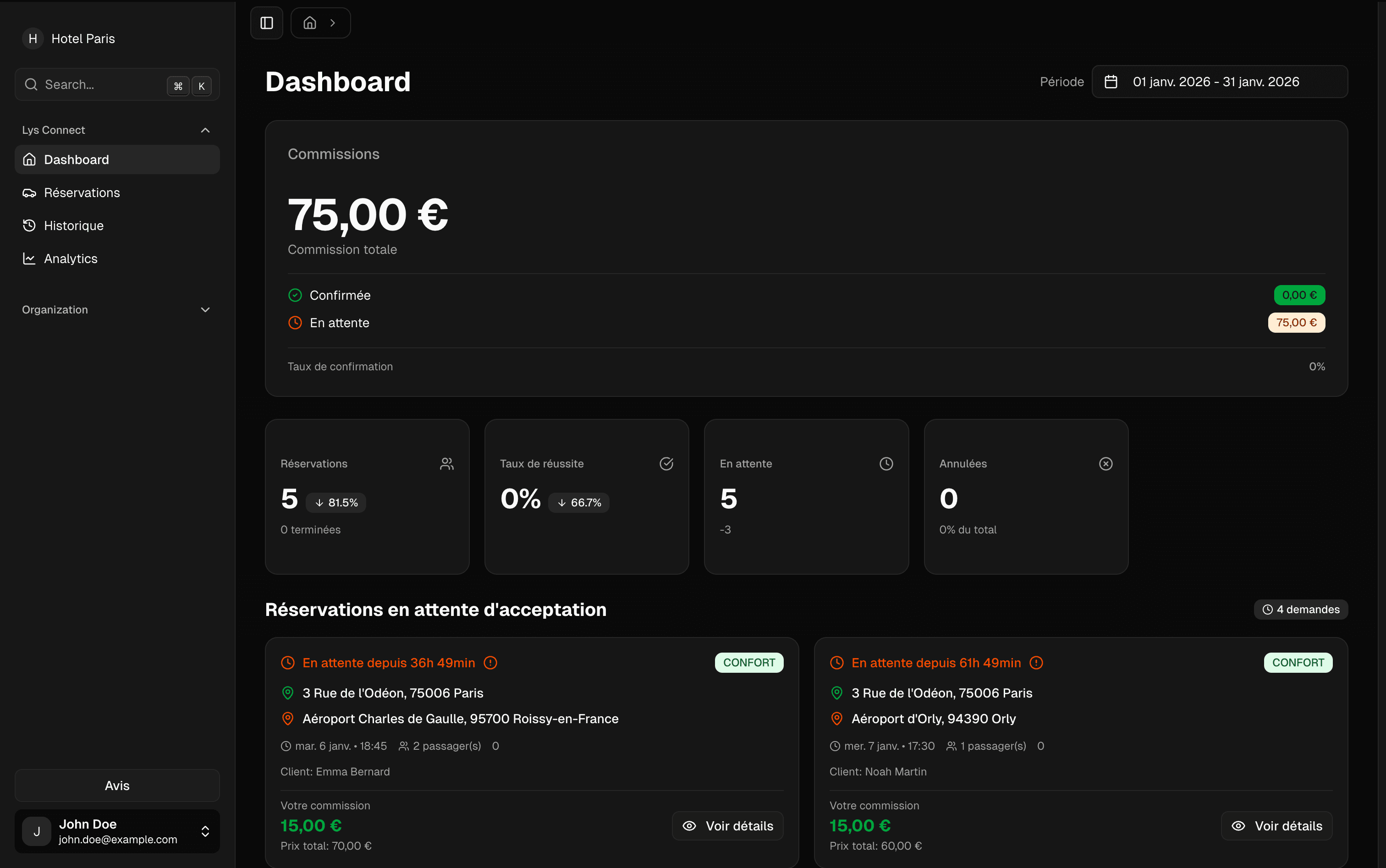Click the alert icon next to 36h 49min wait
1386x868 pixels.
pyautogui.click(x=491, y=663)
